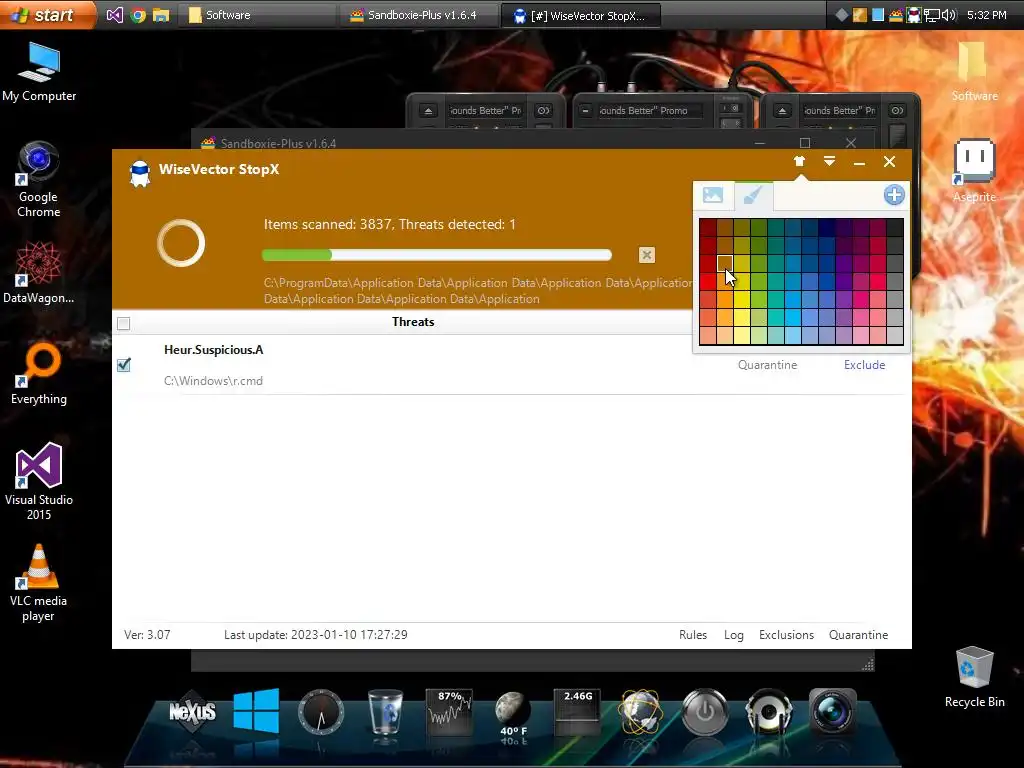
Task: Maximize the Sandboxie-Plus window behind
Action: tap(805, 142)
